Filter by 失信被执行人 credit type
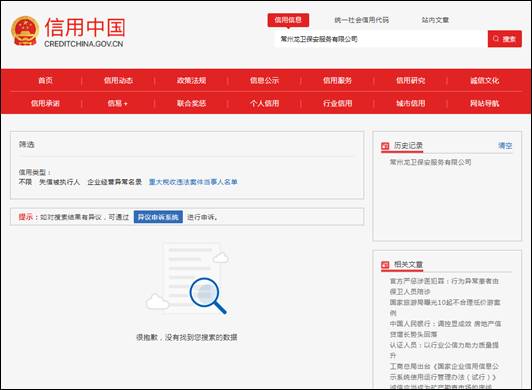The width and height of the screenshot is (532, 390). tap(60, 182)
